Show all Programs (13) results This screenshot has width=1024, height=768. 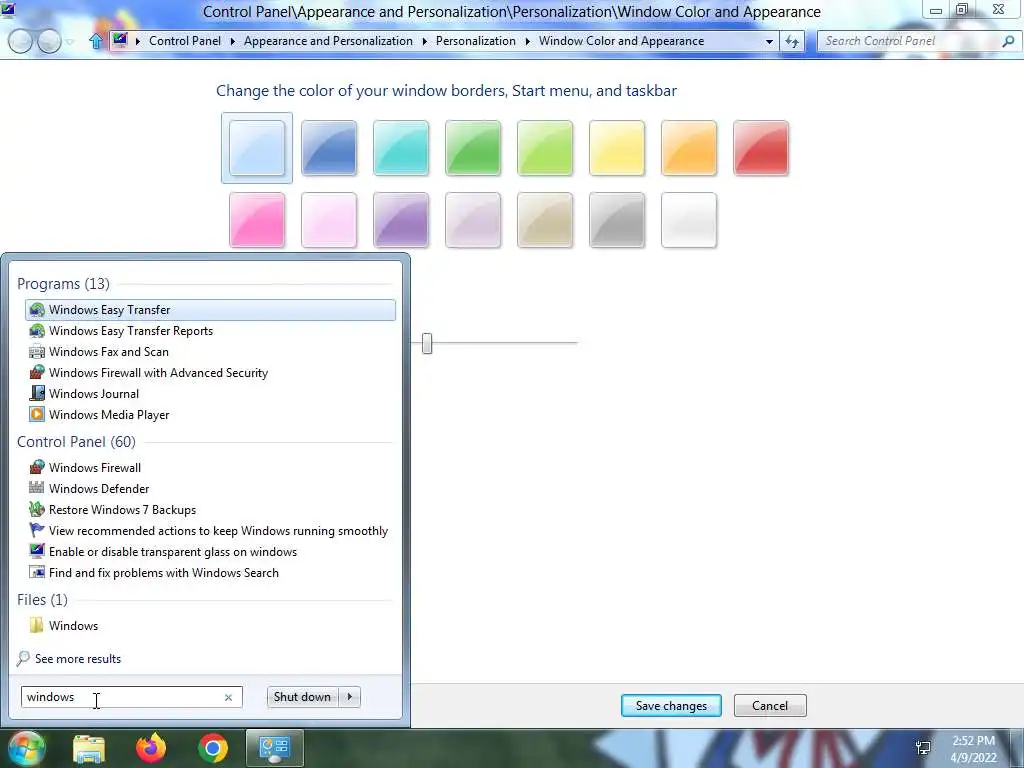click(63, 283)
